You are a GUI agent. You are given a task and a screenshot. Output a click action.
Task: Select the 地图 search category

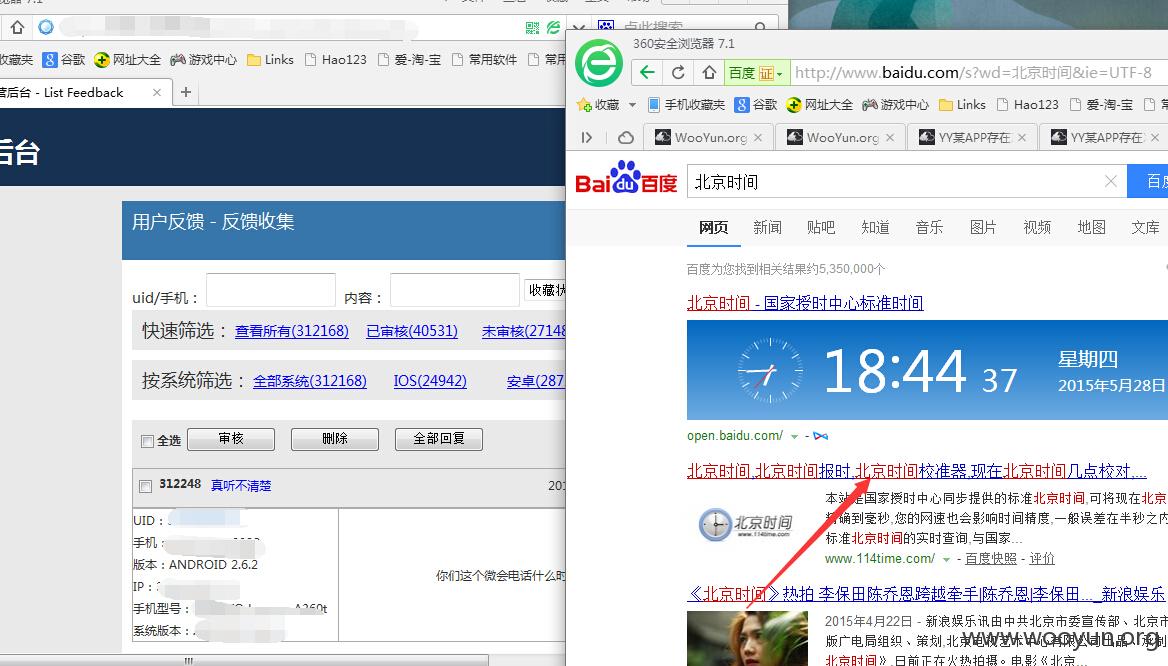tap(1091, 227)
